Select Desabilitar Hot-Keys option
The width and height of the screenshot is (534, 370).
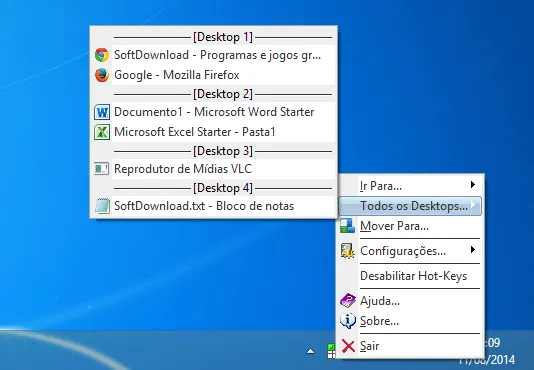click(411, 276)
